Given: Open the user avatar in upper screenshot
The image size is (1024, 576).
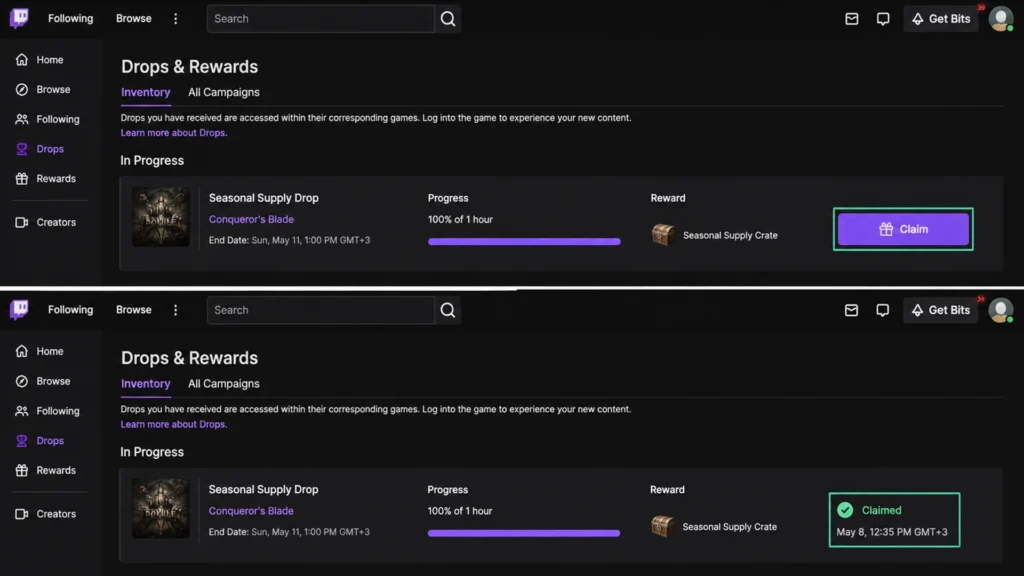Looking at the screenshot, I should 1000,18.
